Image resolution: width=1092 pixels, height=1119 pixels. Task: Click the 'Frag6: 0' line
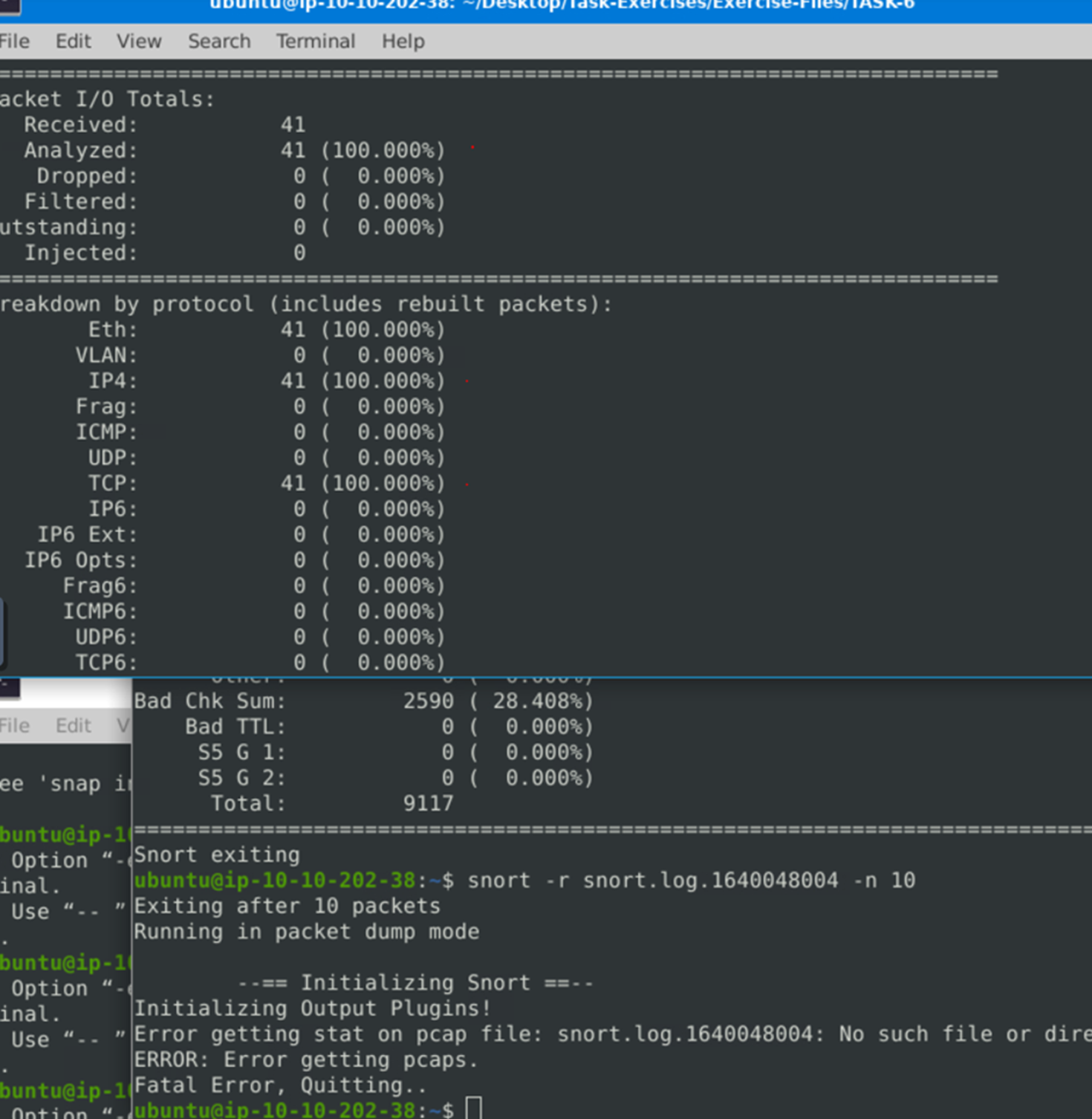pos(253,586)
